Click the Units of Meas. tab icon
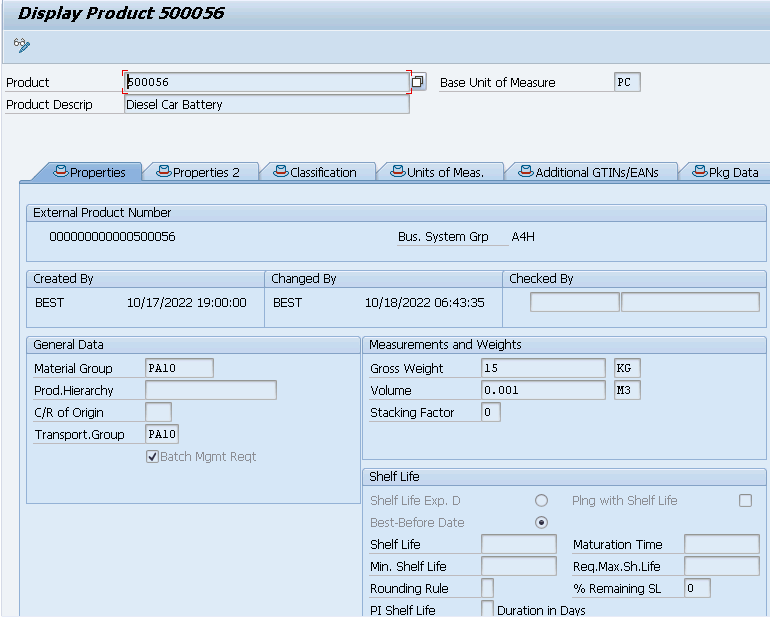Screen dimensions: 770x620 point(397,171)
